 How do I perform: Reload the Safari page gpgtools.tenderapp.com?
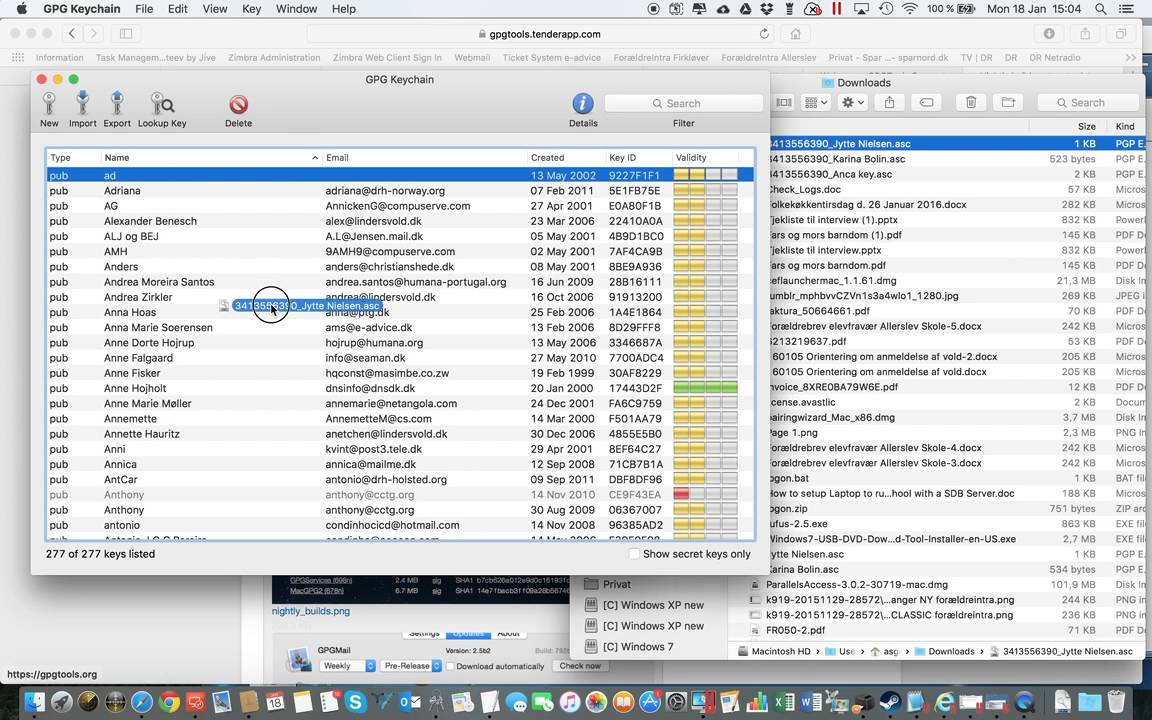764,34
